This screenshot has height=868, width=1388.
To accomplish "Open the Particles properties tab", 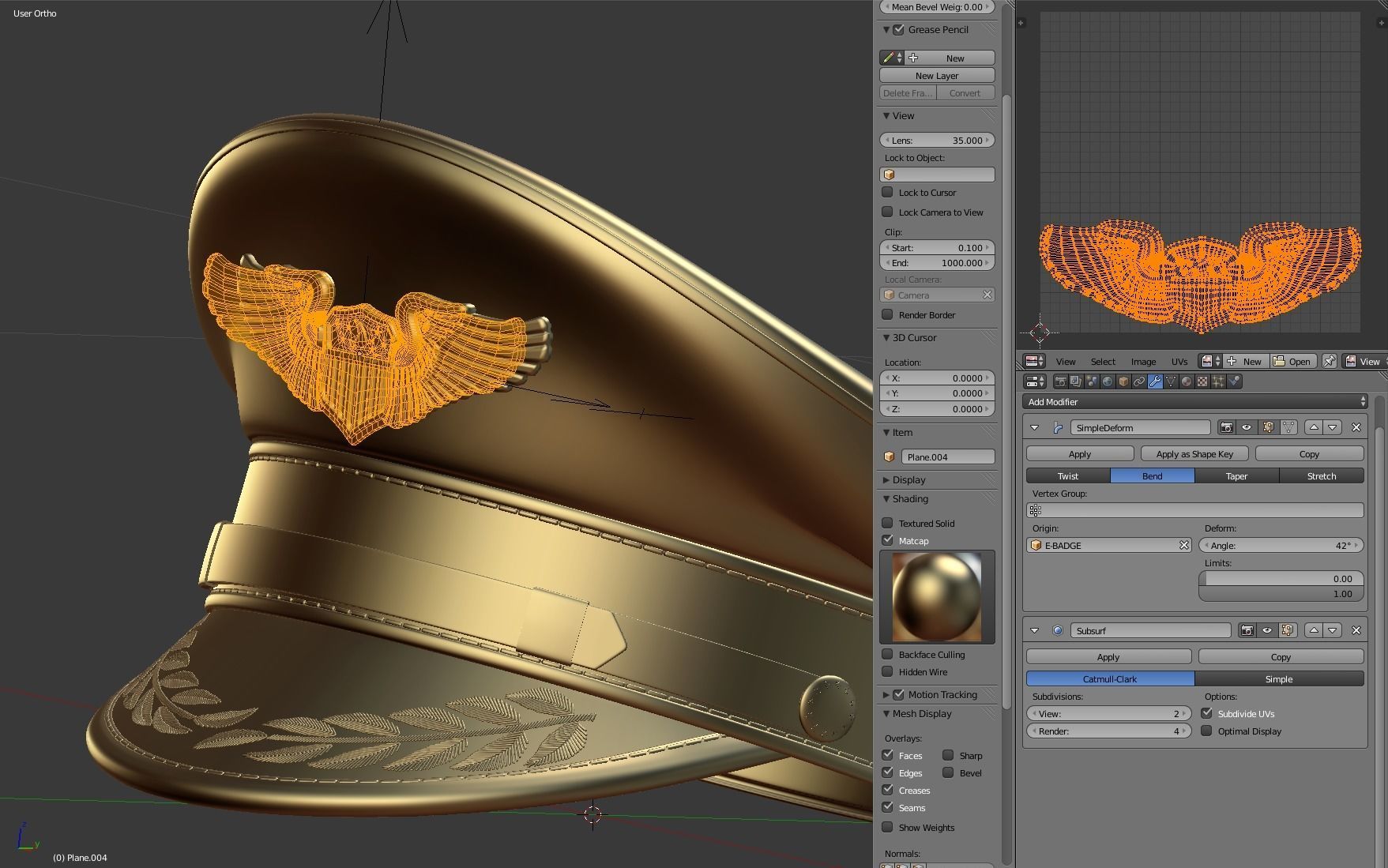I will click(x=1218, y=381).
